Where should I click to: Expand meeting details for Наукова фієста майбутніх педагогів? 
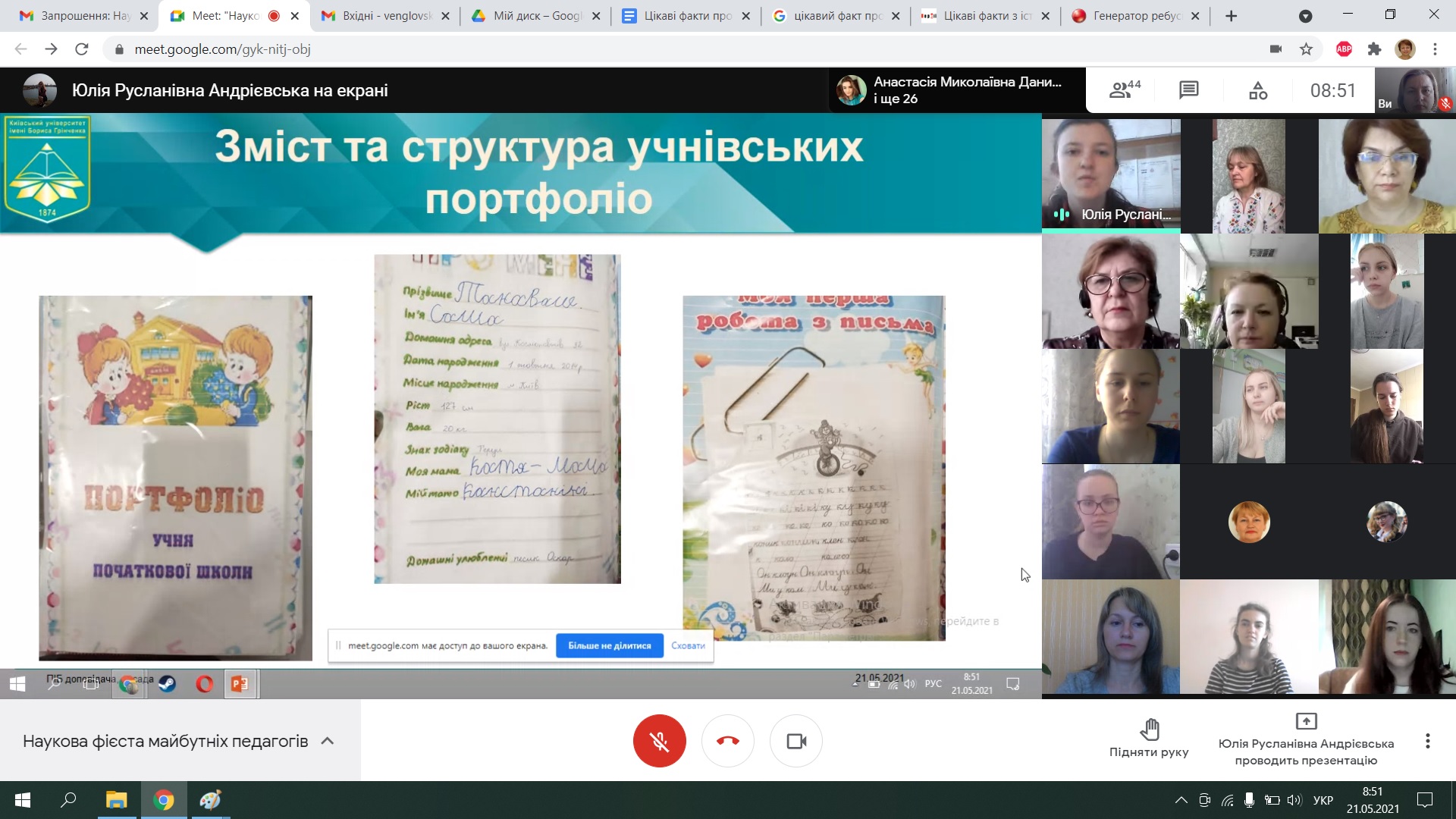(328, 741)
